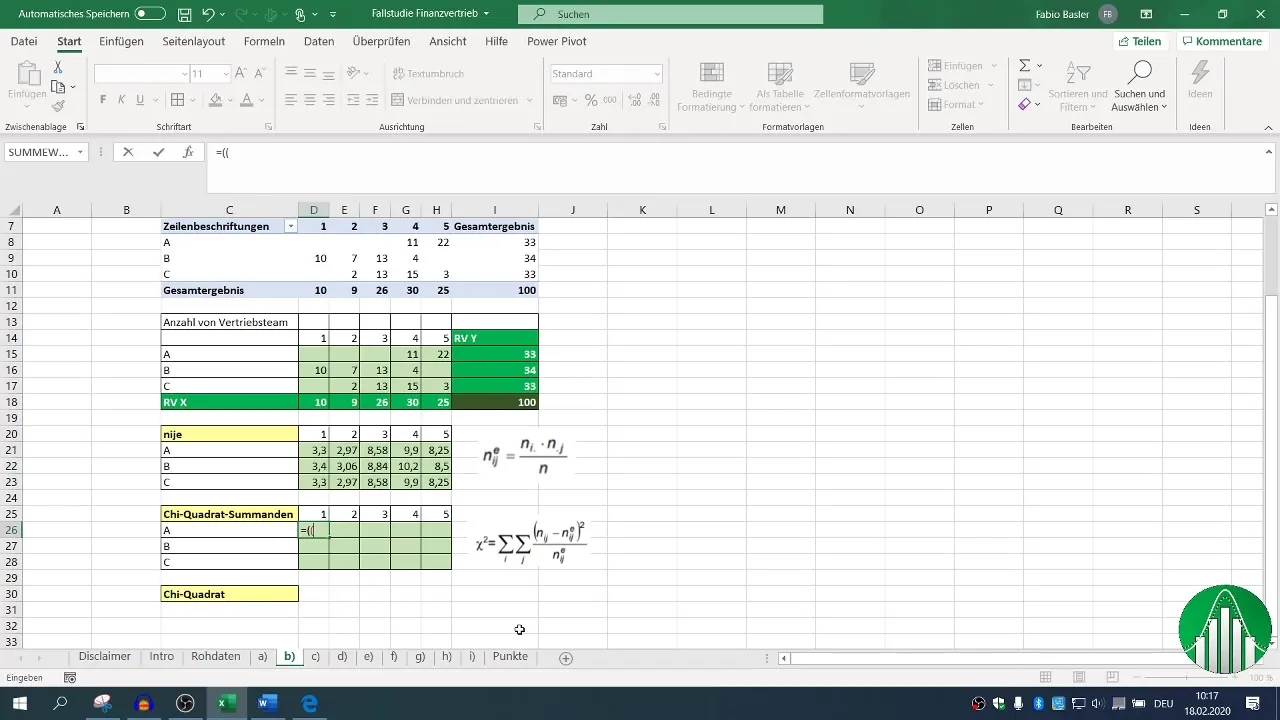Switch to page layout view in status bar
This screenshot has width=1280, height=720.
[1078, 678]
